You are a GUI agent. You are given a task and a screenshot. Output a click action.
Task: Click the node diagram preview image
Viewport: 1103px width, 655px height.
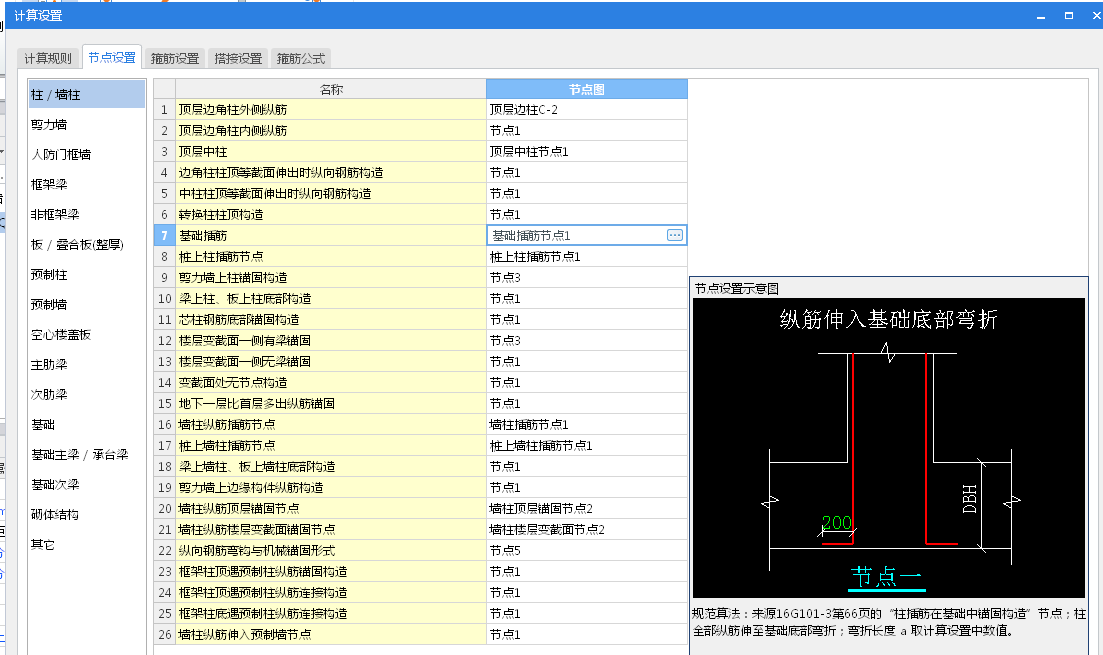pos(889,448)
